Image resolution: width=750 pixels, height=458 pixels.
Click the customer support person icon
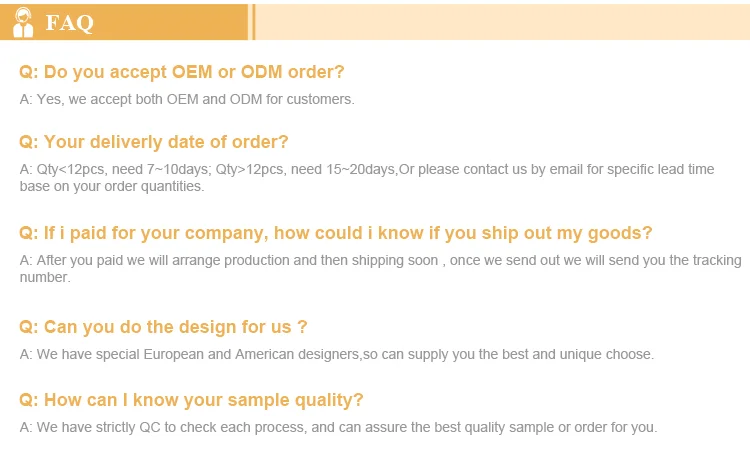point(22,22)
